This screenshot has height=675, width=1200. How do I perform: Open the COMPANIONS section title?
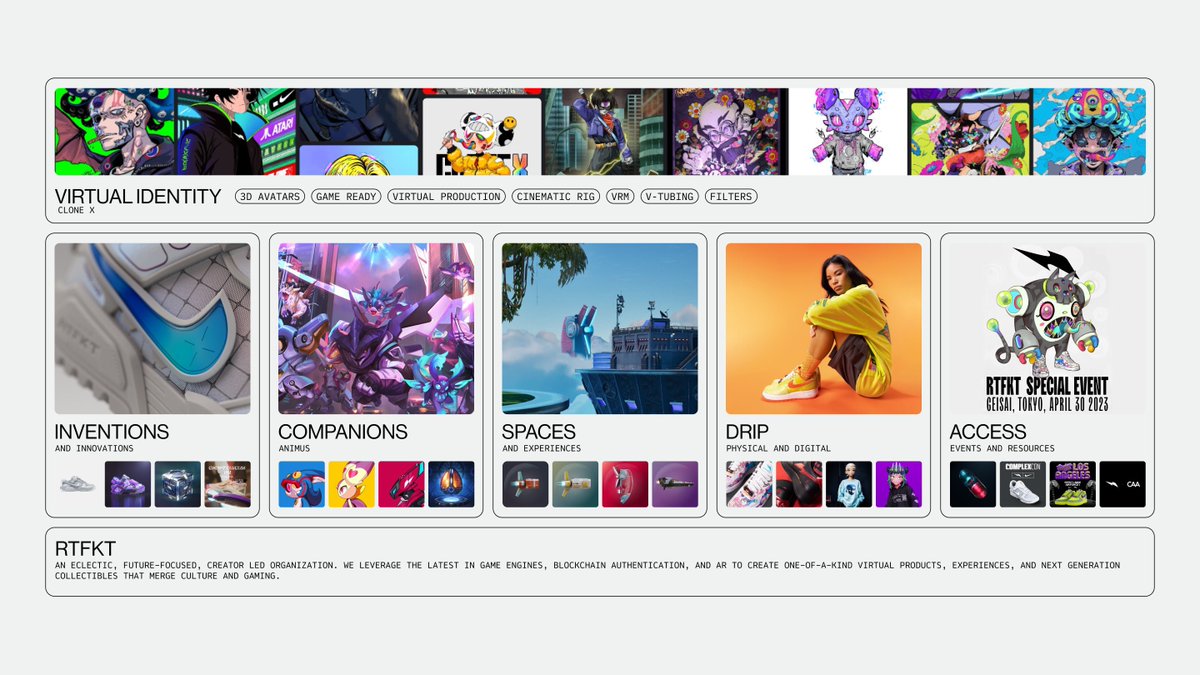[x=343, y=432]
